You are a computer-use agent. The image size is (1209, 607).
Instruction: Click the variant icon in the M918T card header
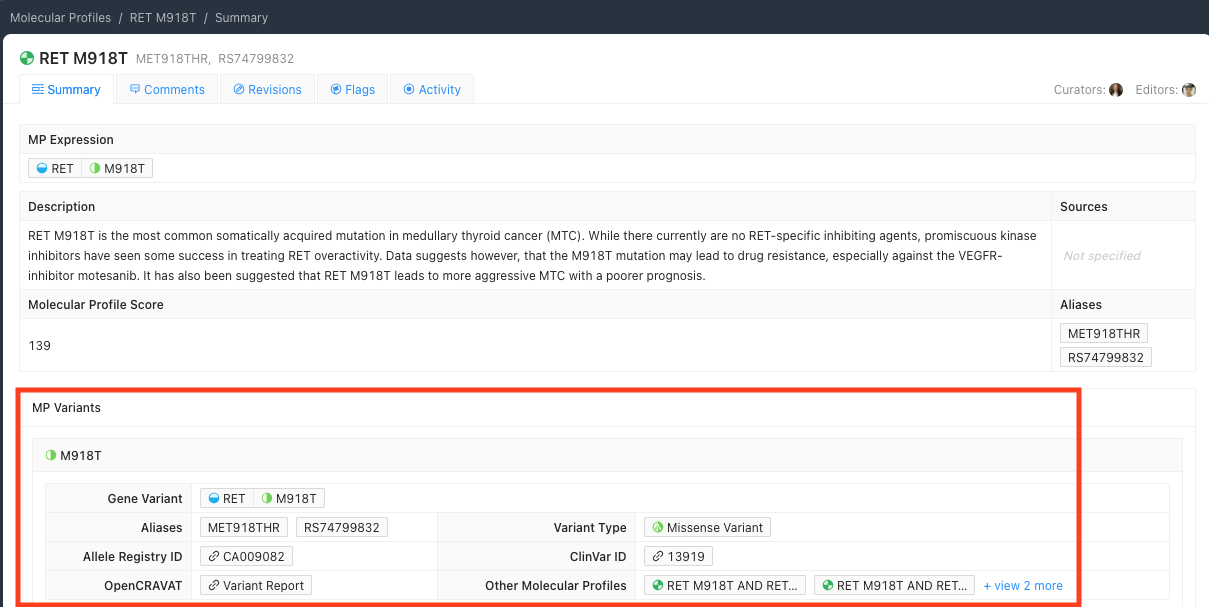(51, 456)
